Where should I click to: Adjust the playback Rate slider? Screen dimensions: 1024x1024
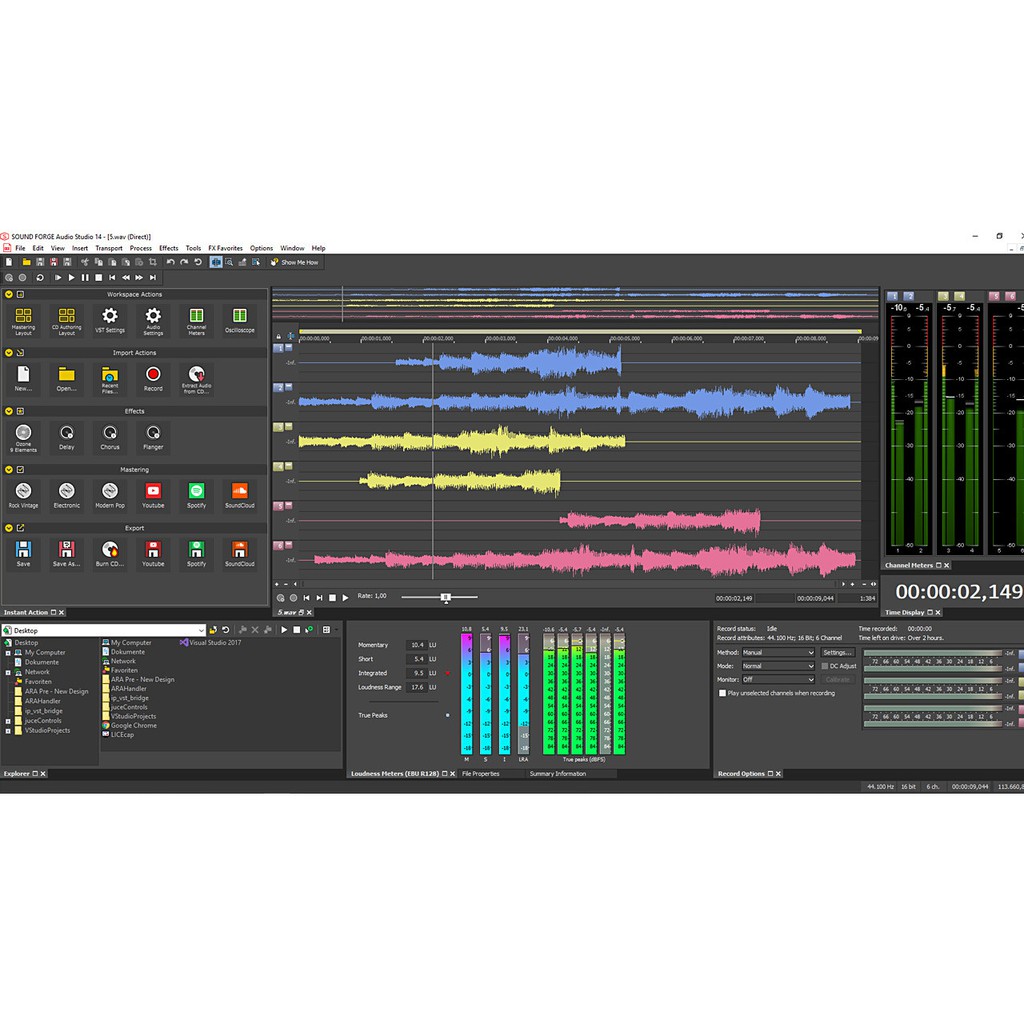tap(446, 597)
